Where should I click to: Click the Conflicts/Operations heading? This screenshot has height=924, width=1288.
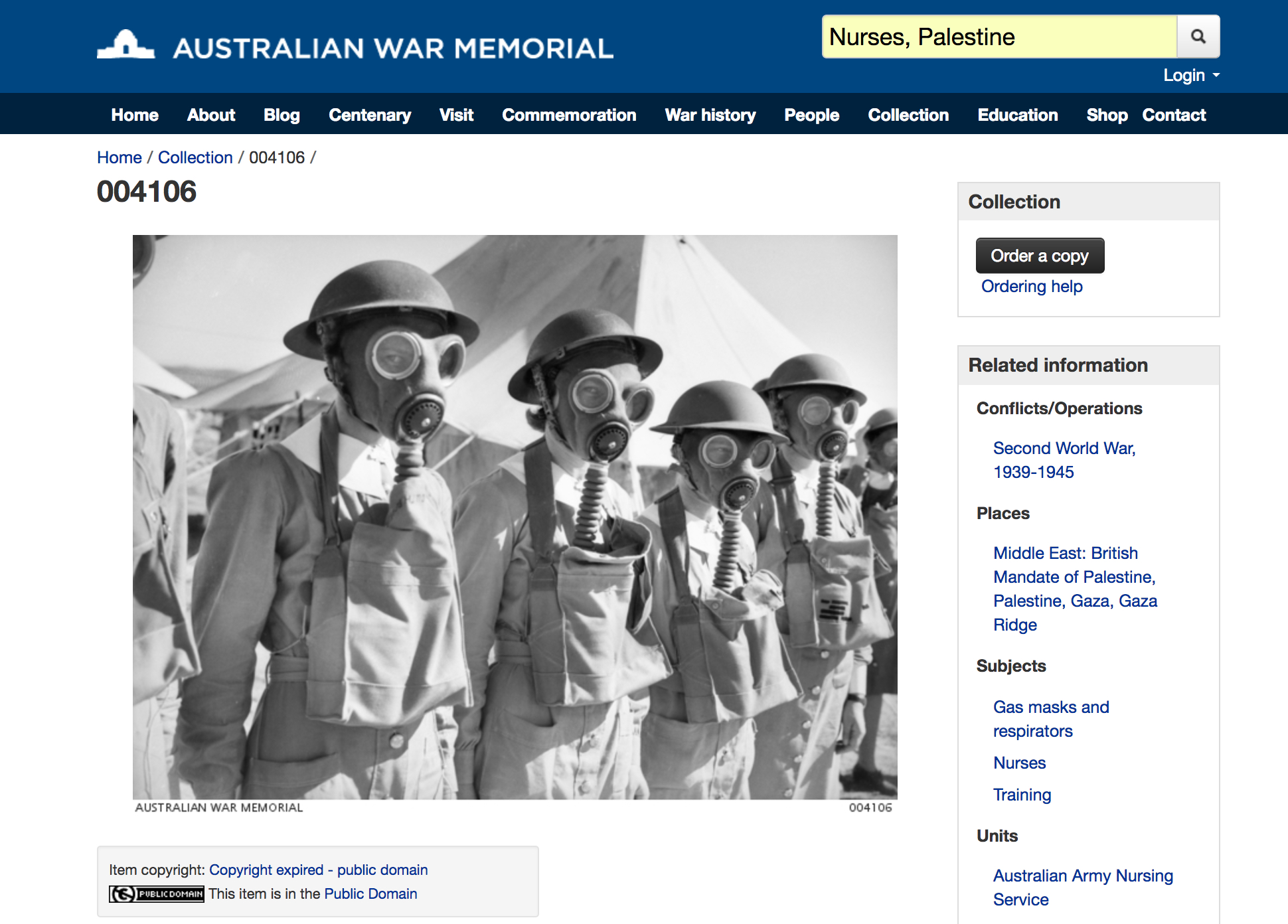(x=1059, y=408)
